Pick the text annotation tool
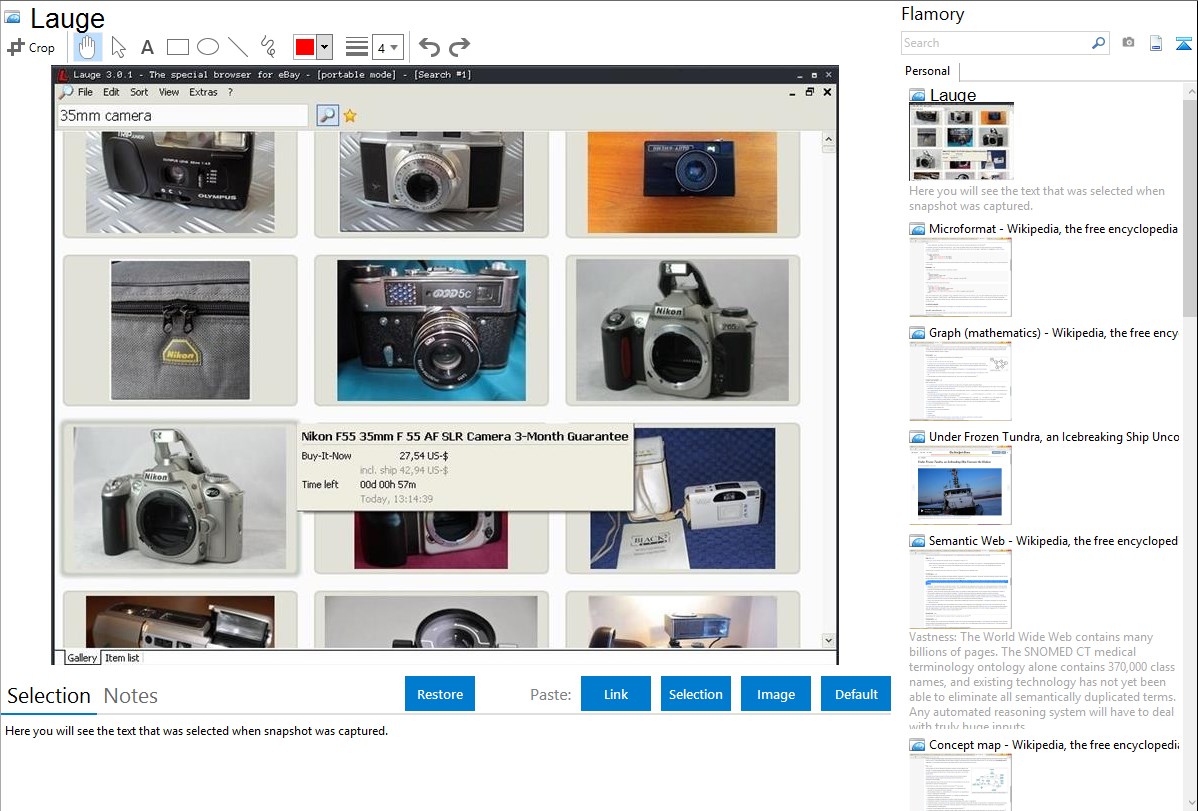Viewport: 1198px width, 811px height. click(x=147, y=47)
